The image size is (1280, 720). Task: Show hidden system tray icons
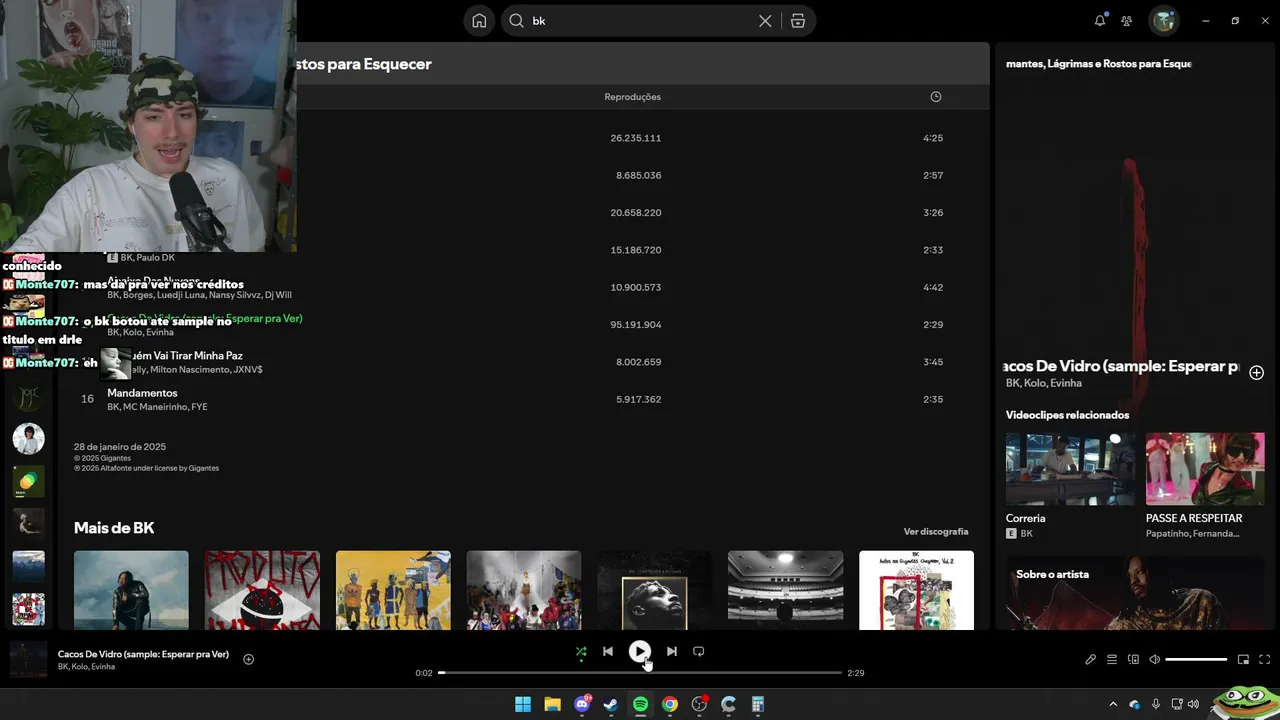point(1113,704)
